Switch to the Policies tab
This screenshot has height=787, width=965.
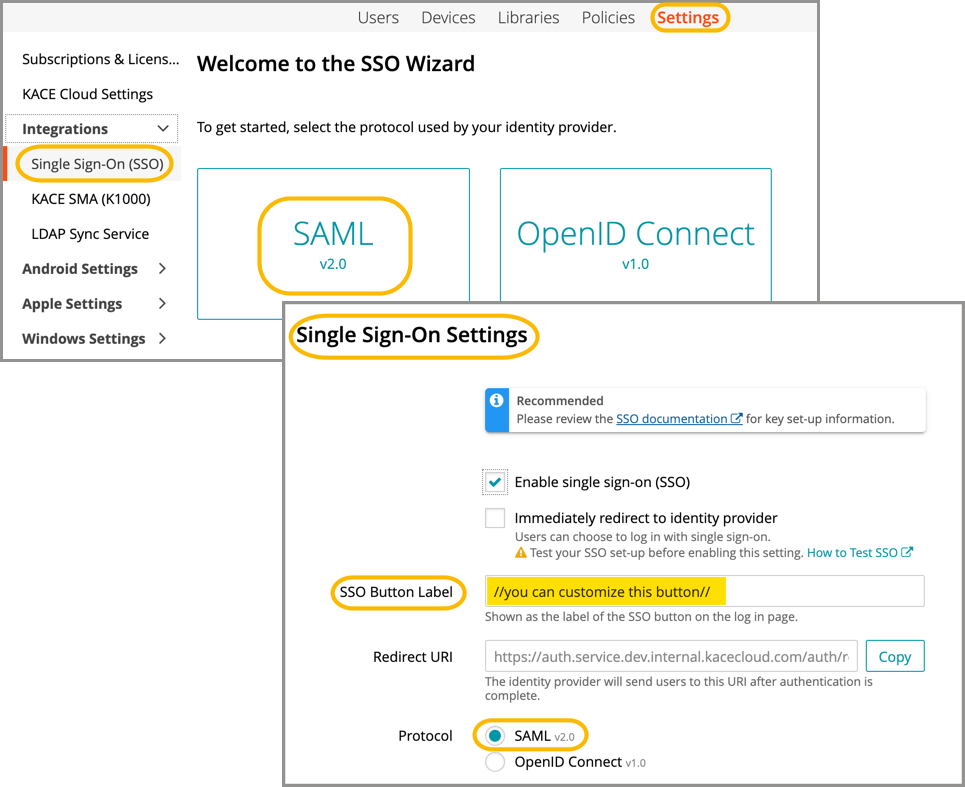pyautogui.click(x=608, y=18)
